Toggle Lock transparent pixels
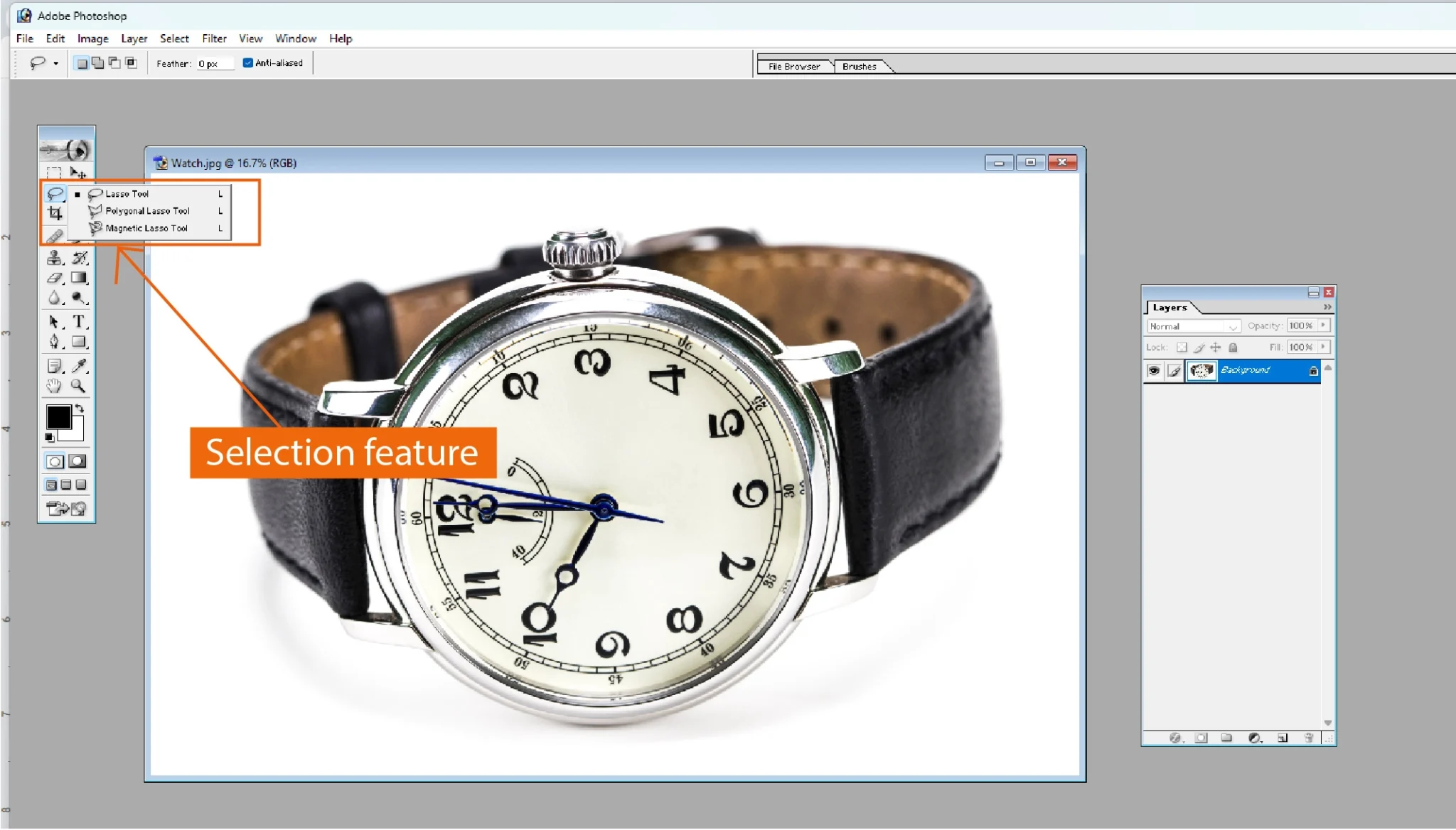Image resolution: width=1456 pixels, height=830 pixels. tap(1182, 347)
